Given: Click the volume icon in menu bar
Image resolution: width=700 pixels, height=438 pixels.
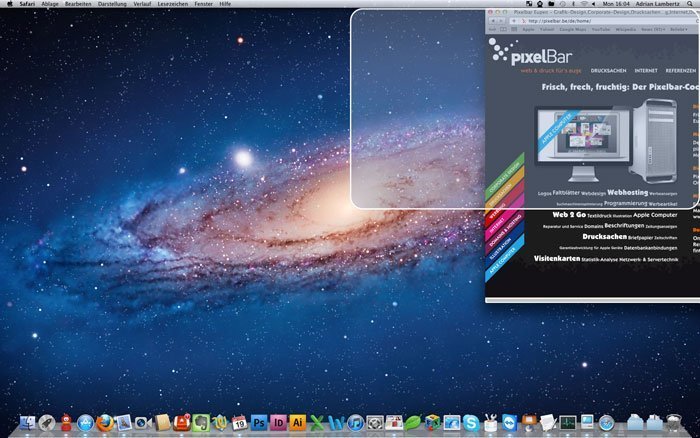Looking at the screenshot, I should click(594, 4).
